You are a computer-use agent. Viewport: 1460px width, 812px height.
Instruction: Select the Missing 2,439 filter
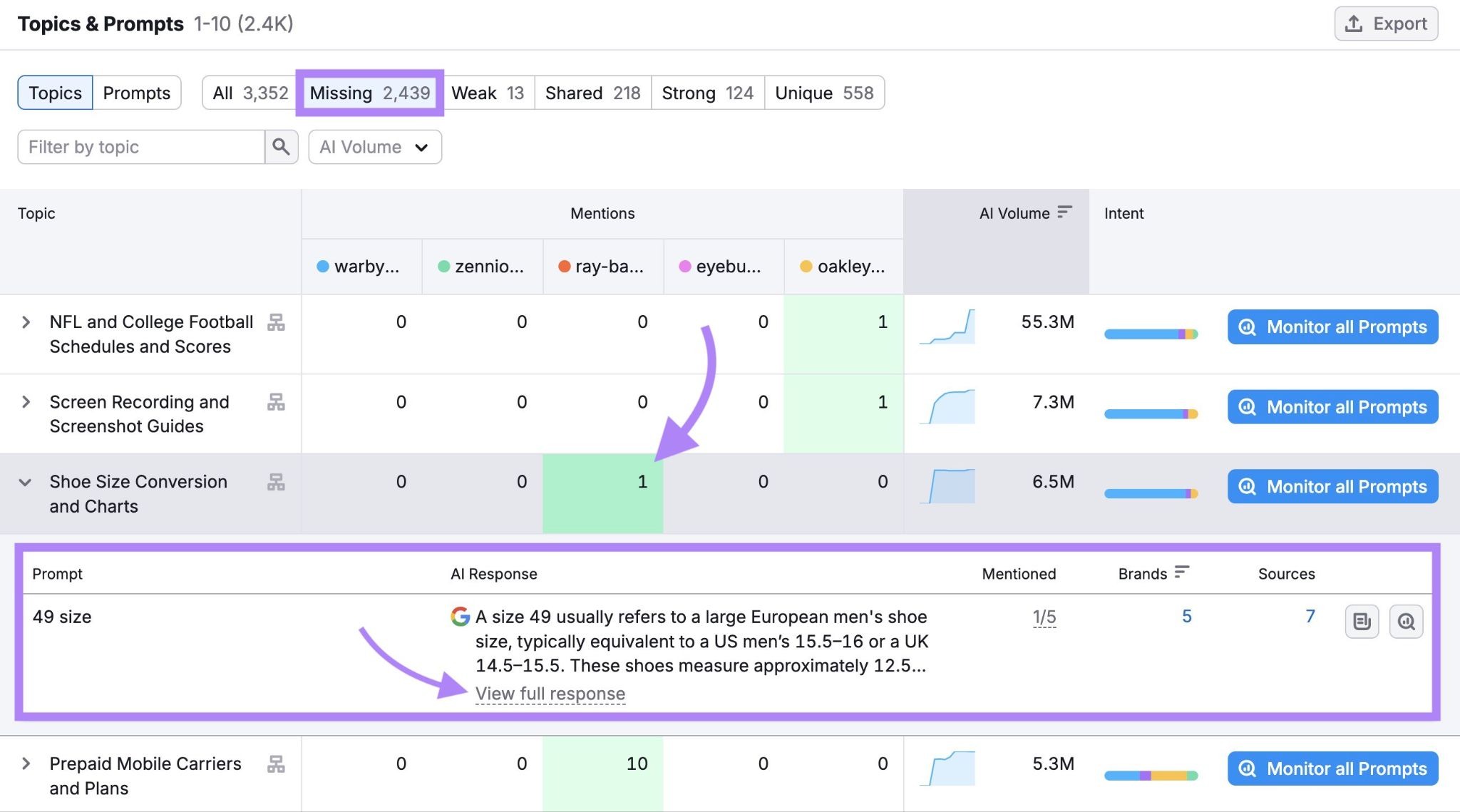tap(370, 93)
